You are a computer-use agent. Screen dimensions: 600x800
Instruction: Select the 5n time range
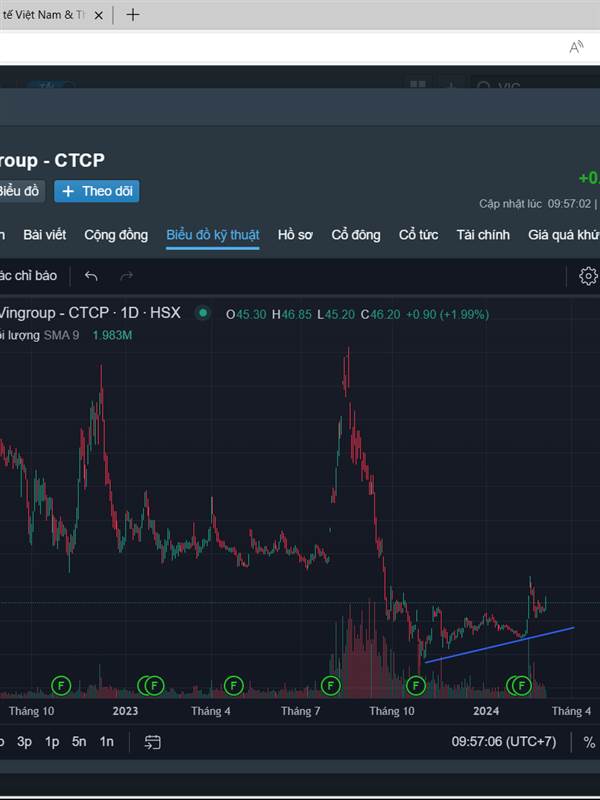(x=79, y=741)
